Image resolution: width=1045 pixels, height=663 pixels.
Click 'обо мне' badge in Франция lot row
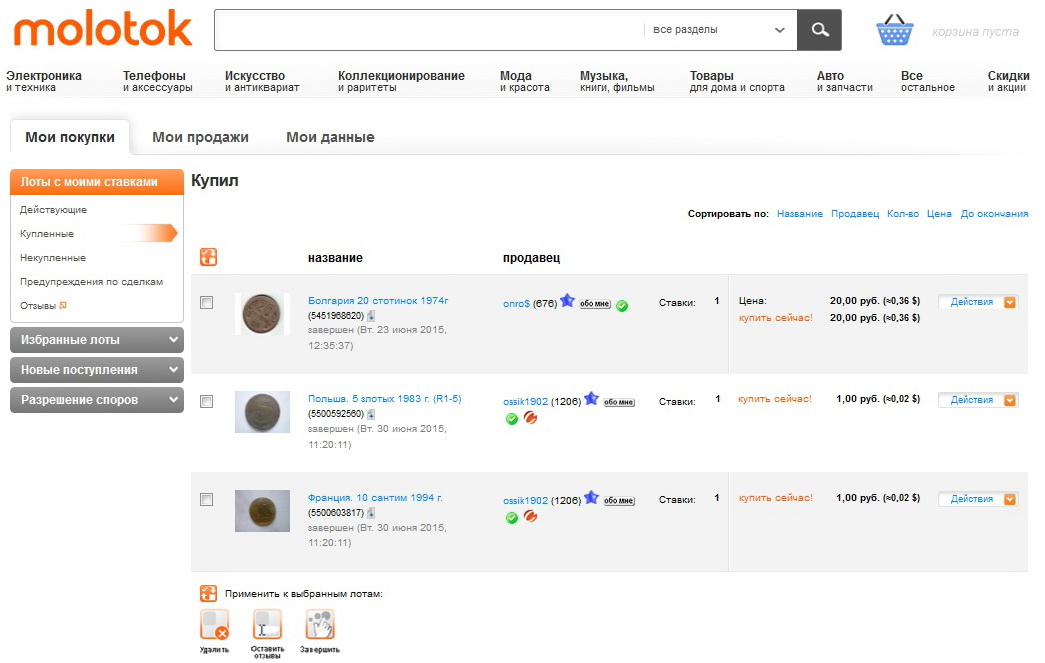click(619, 501)
